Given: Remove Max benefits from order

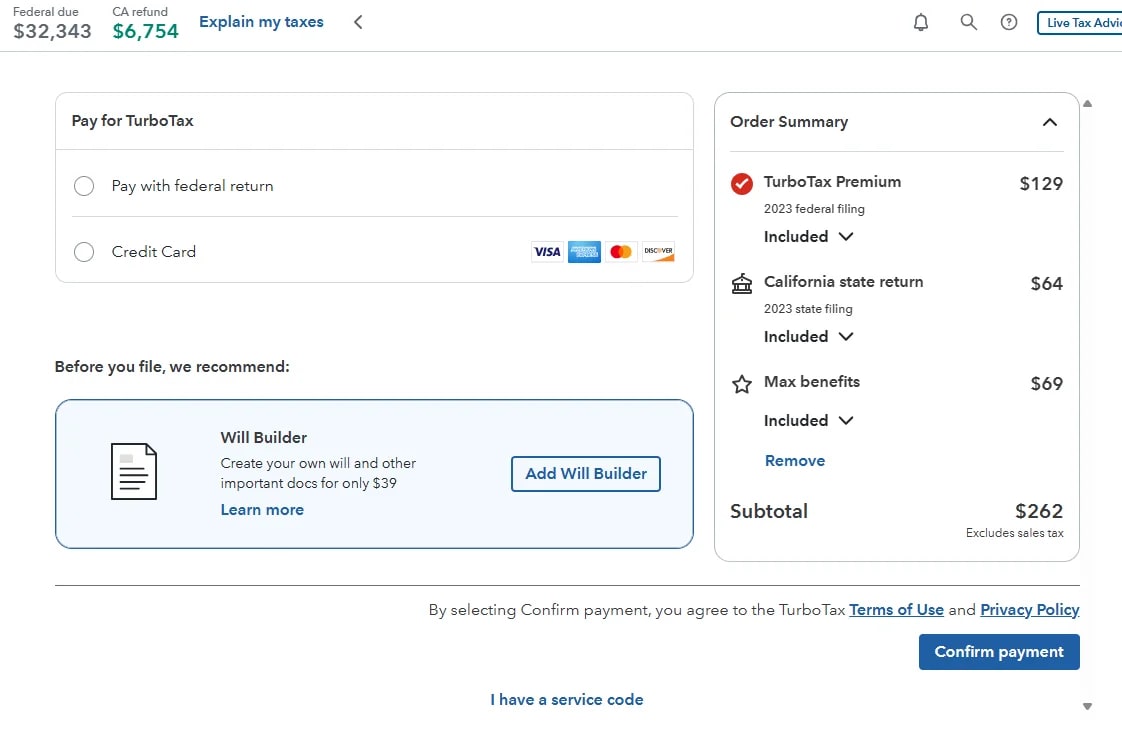Looking at the screenshot, I should (x=795, y=460).
